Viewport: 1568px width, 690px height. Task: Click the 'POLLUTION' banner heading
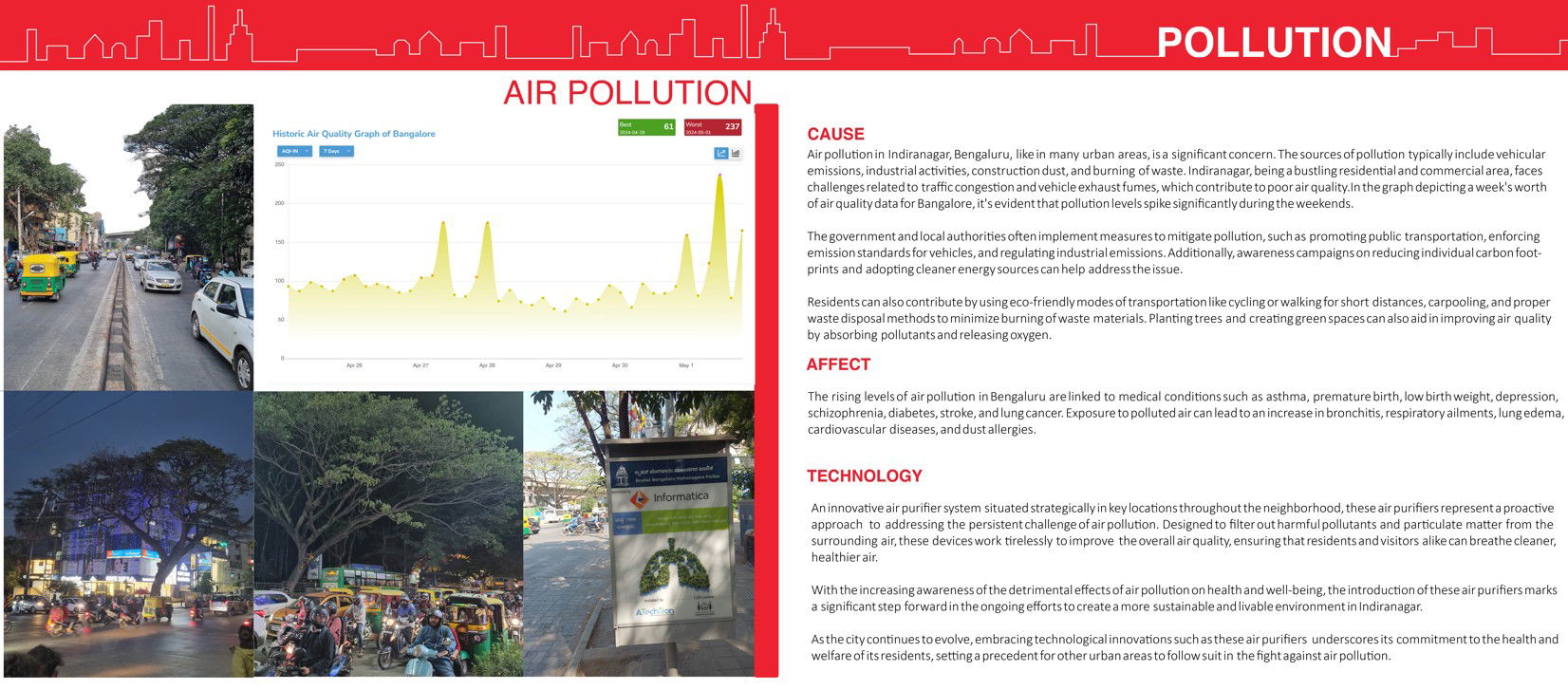[1275, 43]
